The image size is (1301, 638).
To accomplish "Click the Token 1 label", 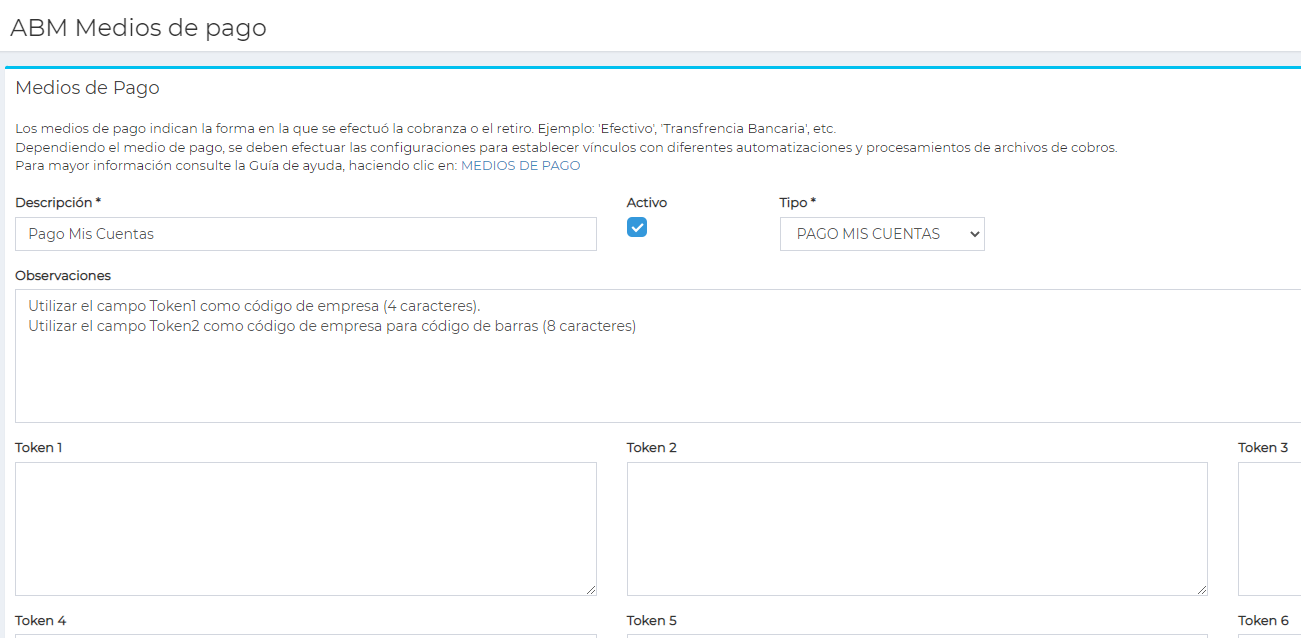I will point(39,448).
